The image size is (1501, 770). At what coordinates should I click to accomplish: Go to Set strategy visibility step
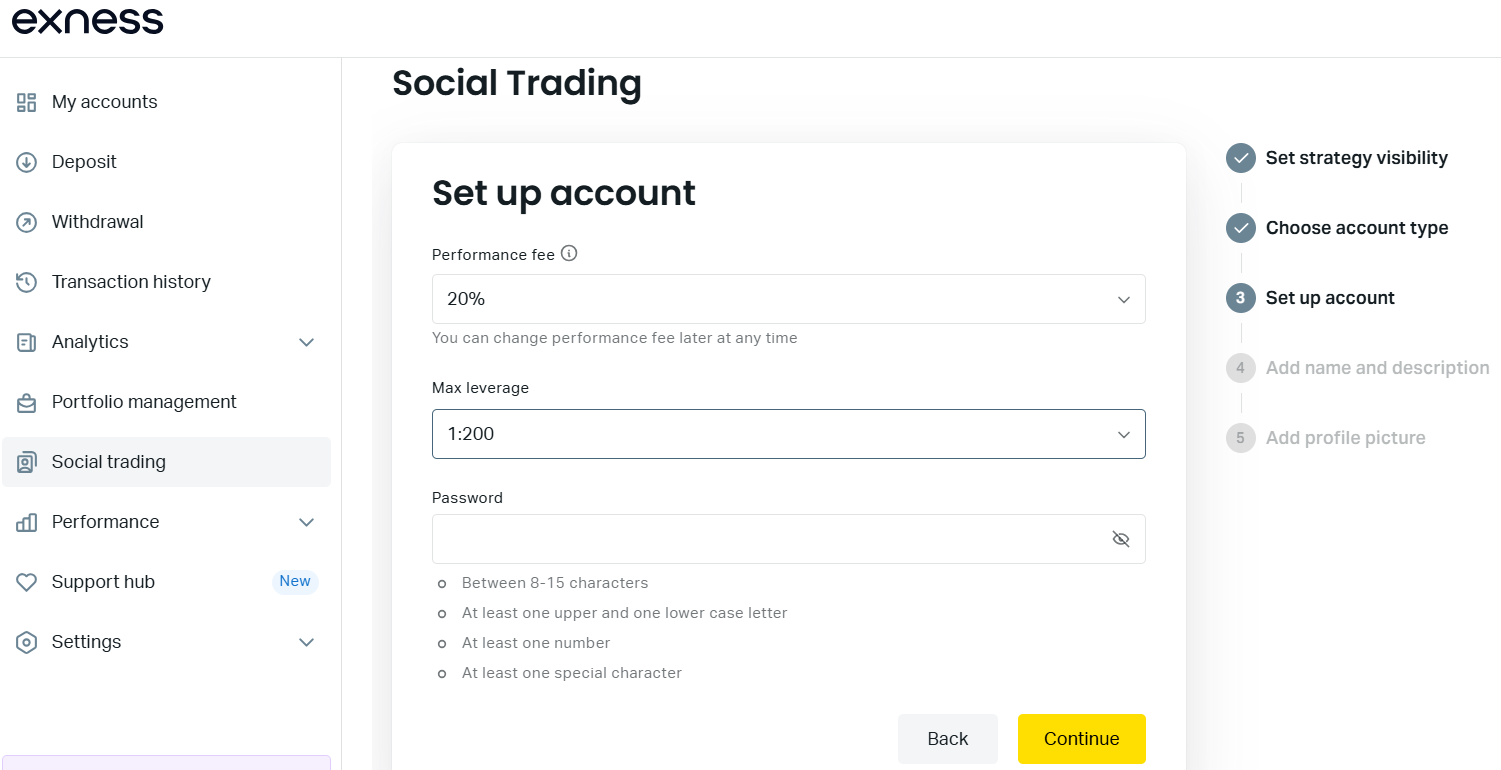(1356, 158)
